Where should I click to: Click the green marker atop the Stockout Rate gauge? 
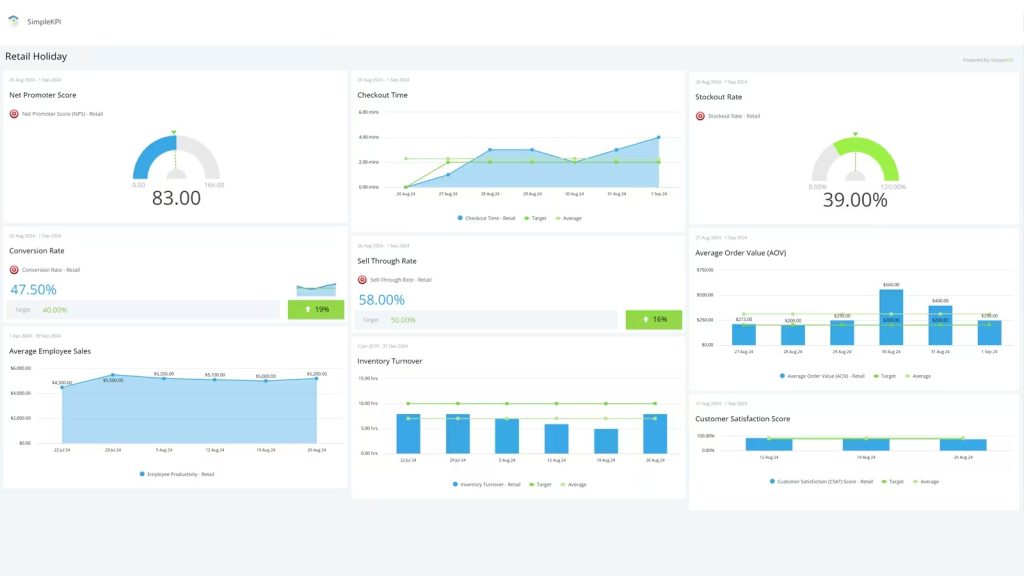tap(855, 134)
